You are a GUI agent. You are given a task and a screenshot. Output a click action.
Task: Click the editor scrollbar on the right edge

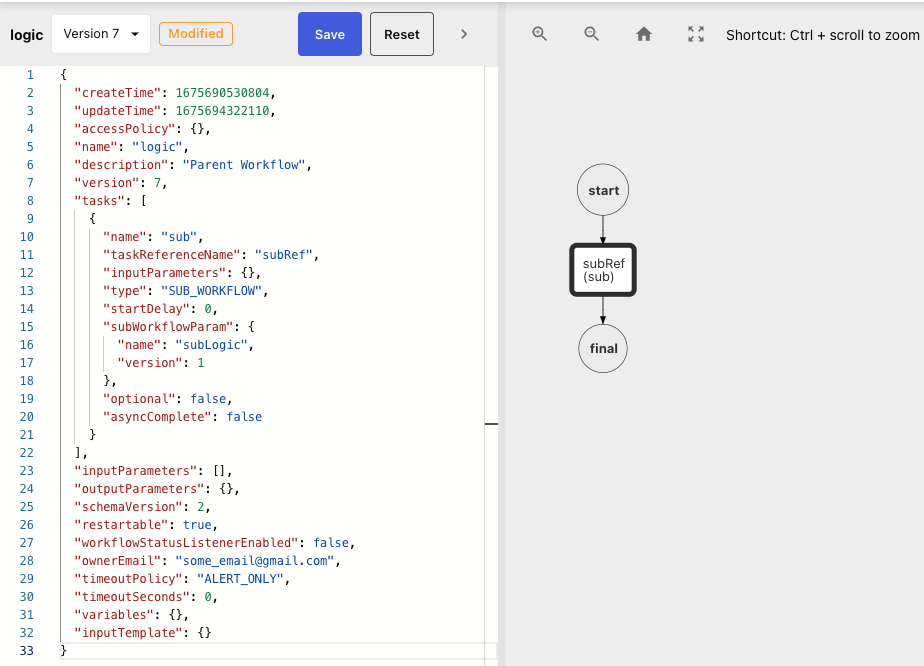coord(491,424)
